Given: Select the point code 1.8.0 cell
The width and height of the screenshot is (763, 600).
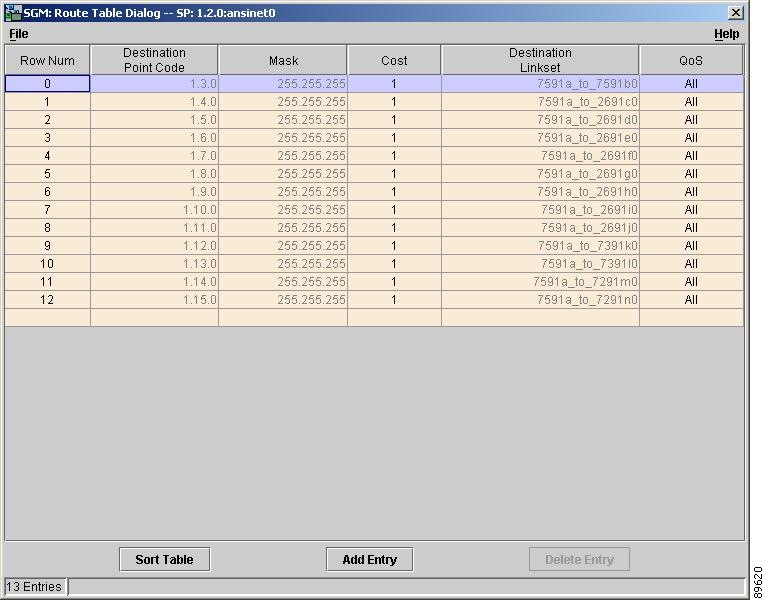Looking at the screenshot, I should [154, 174].
